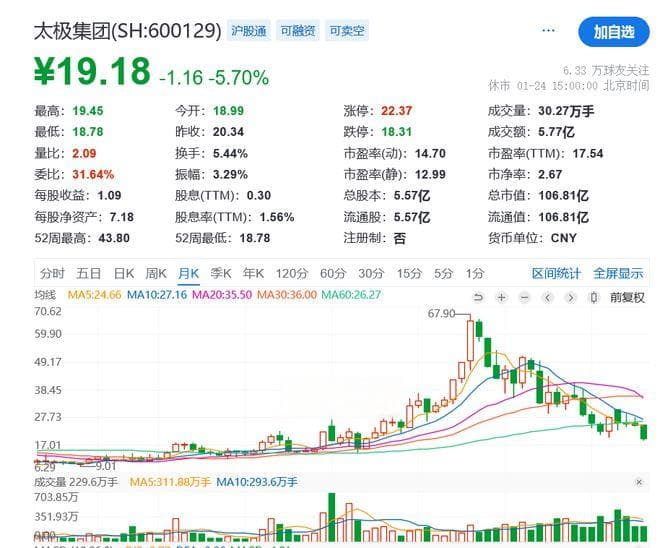Select the 月K chart tab
660x548 pixels.
[x=188, y=274]
